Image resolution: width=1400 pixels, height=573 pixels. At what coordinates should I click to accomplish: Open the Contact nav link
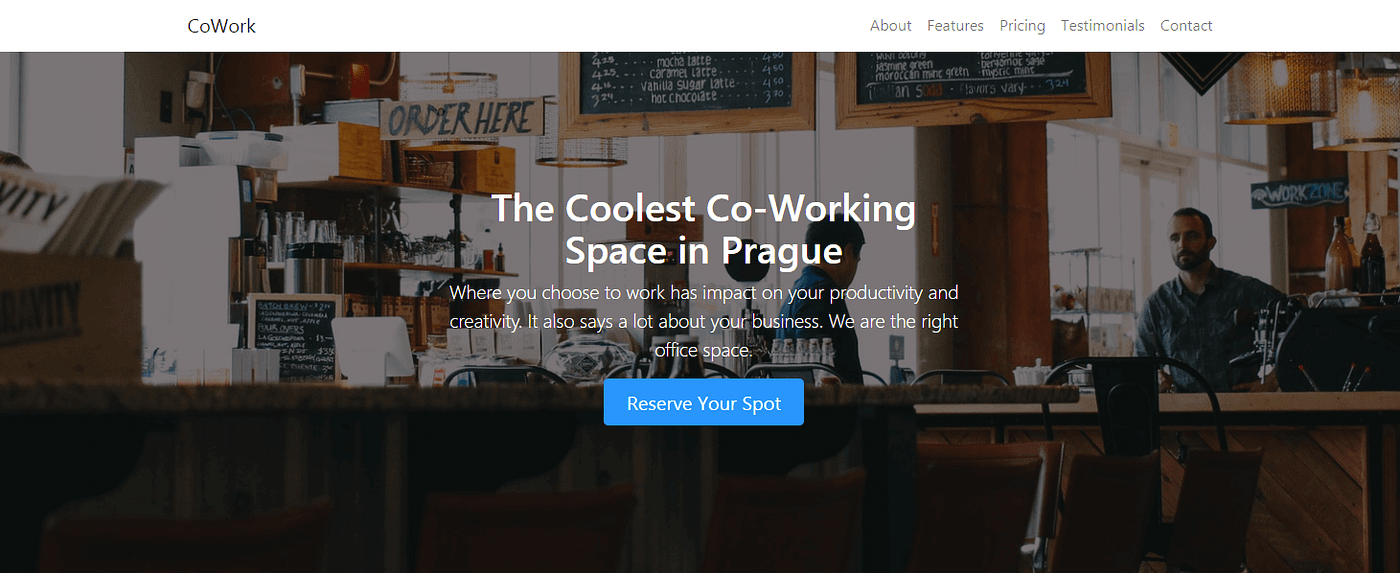[1186, 26]
